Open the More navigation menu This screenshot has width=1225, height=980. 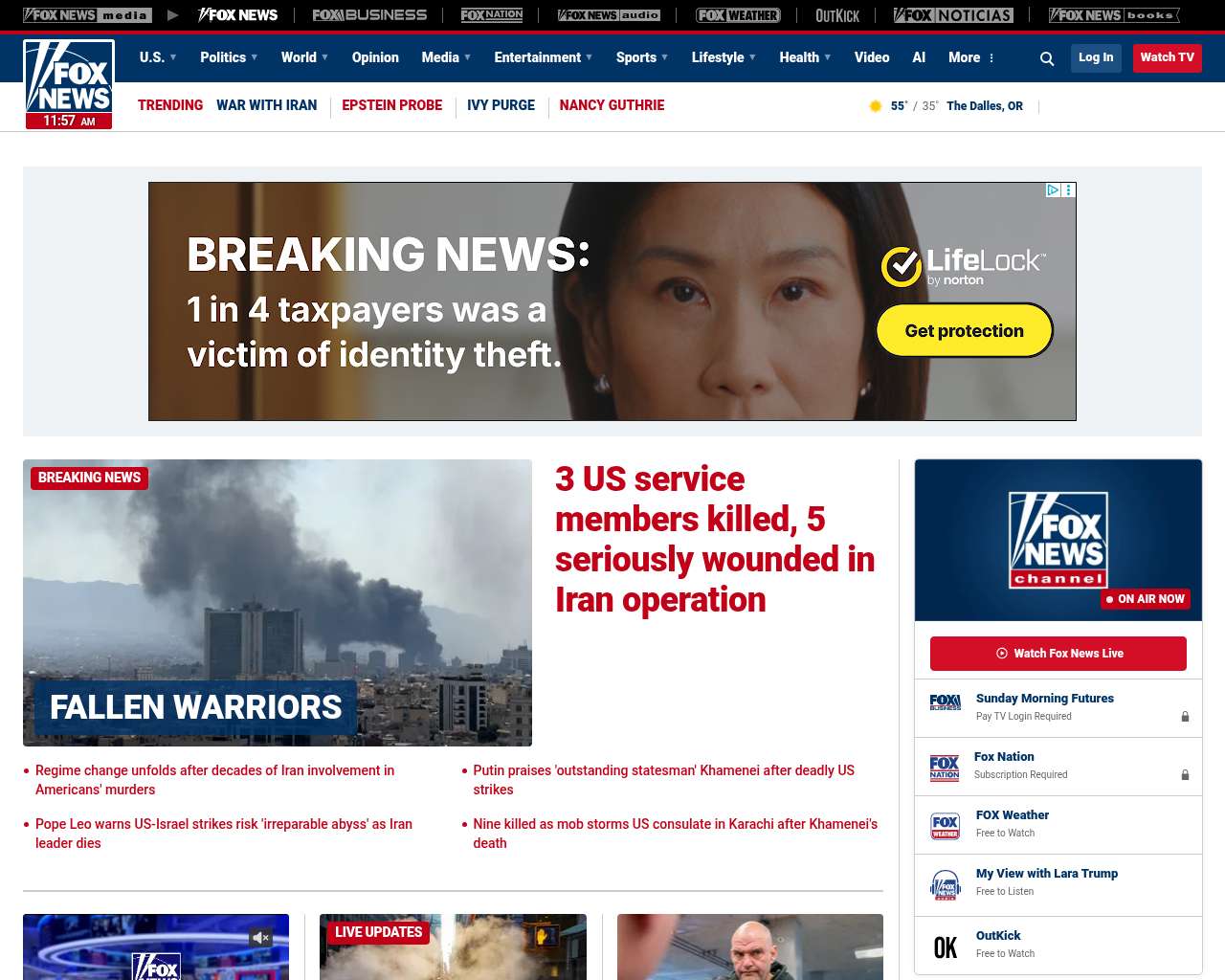[971, 57]
